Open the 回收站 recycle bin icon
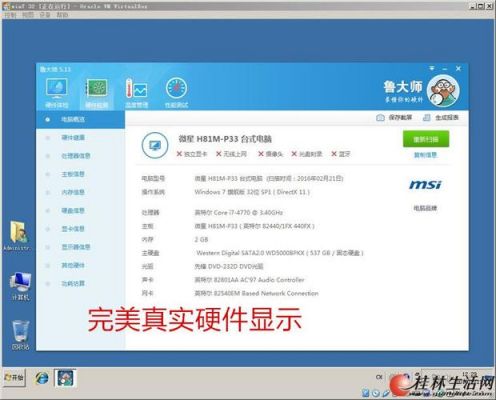Viewport: 496px width, 400px height. click(x=20, y=335)
